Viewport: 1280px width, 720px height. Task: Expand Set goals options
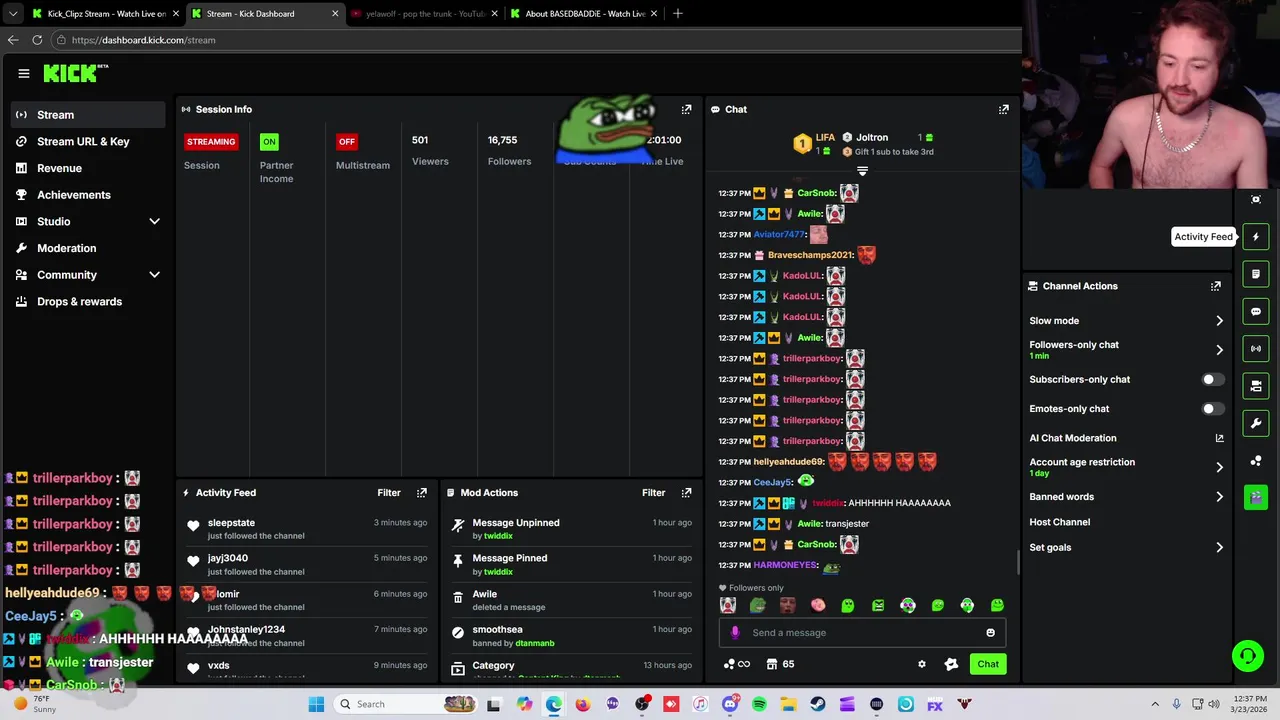1219,548
